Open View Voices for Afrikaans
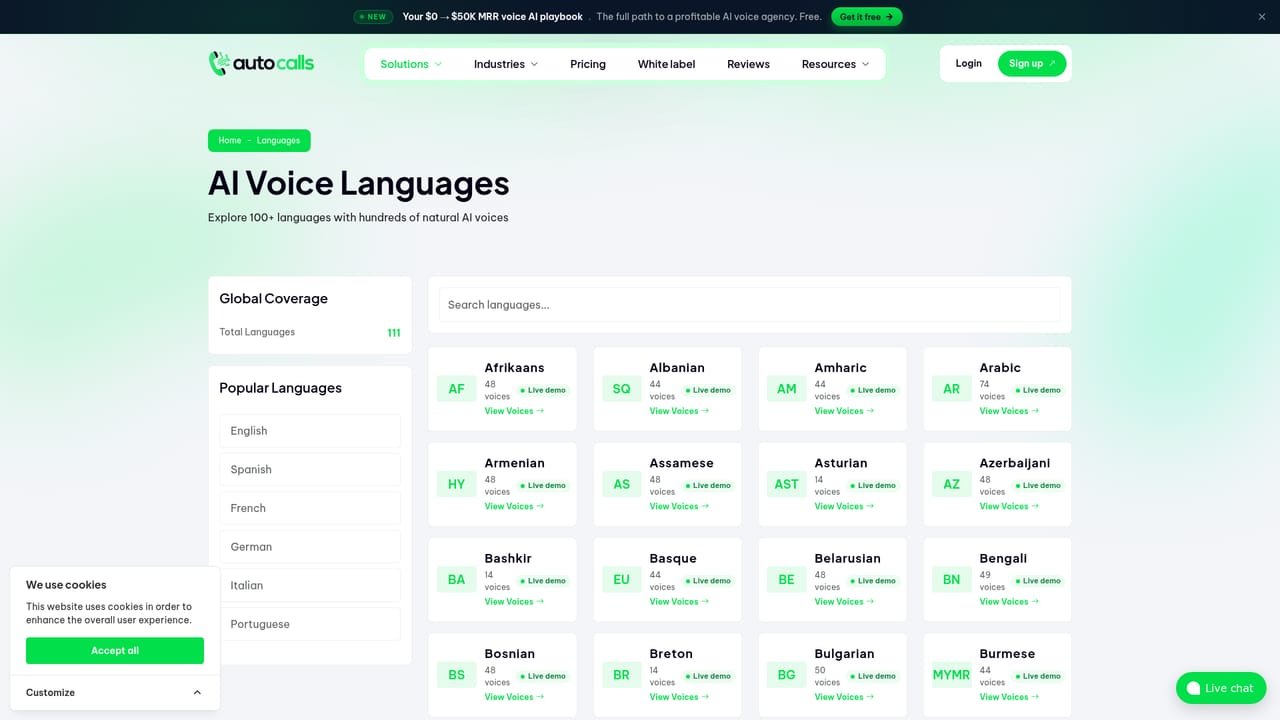 tap(514, 411)
